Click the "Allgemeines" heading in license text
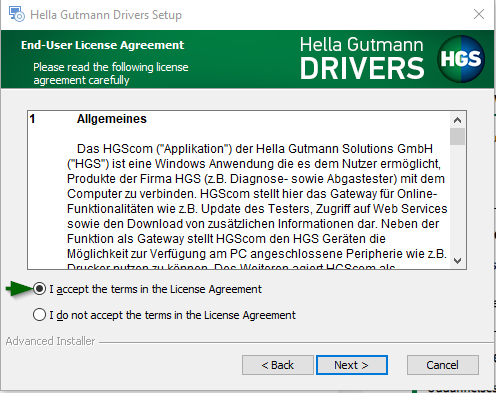 point(112,119)
